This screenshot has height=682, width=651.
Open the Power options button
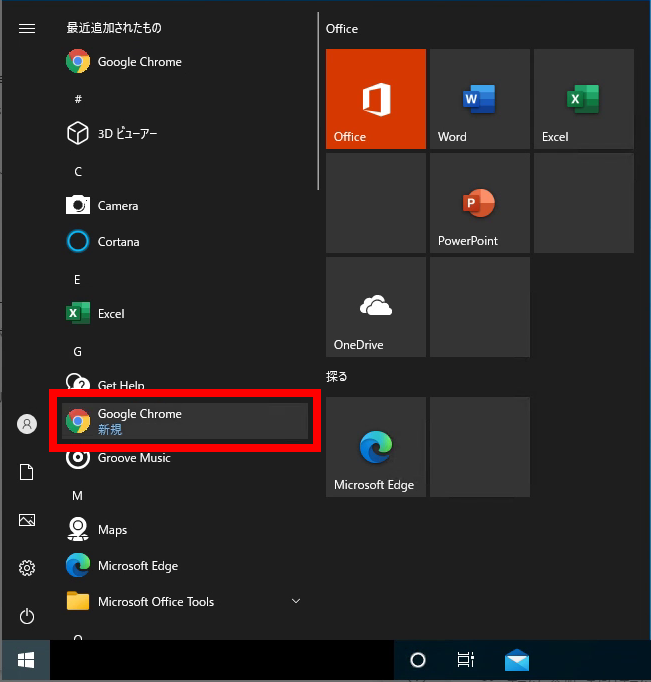(x=27, y=616)
